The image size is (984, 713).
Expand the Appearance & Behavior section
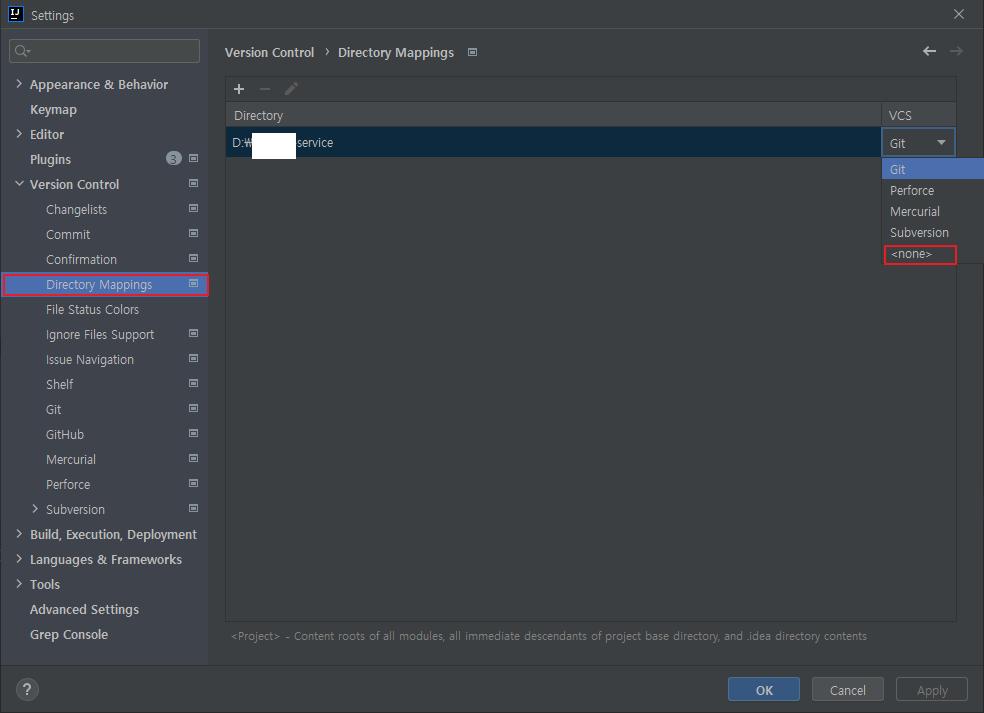(x=18, y=84)
